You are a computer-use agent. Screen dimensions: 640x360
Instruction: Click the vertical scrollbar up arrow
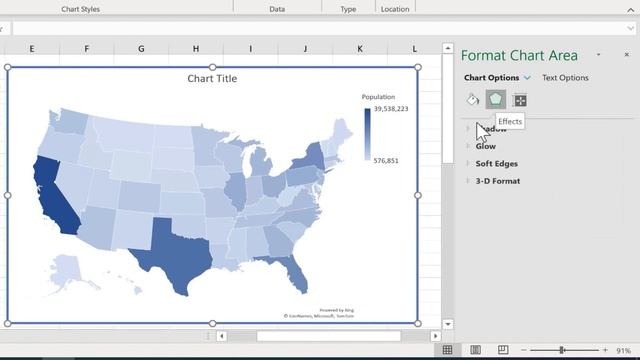point(448,48)
